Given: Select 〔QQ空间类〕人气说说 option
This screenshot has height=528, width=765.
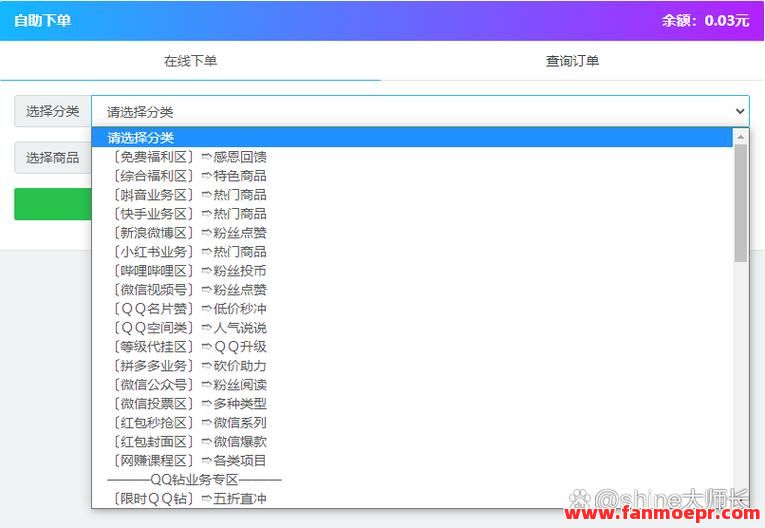Looking at the screenshot, I should coord(412,328).
